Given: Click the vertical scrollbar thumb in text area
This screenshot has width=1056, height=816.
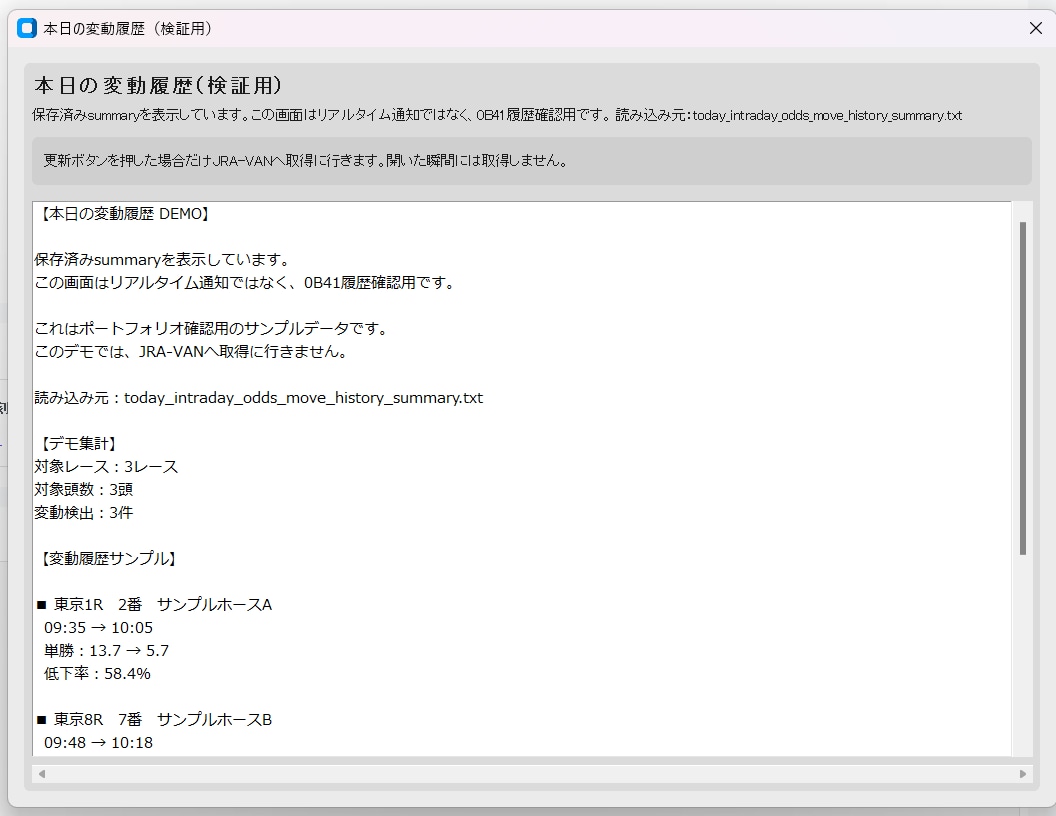Looking at the screenshot, I should [1022, 388].
